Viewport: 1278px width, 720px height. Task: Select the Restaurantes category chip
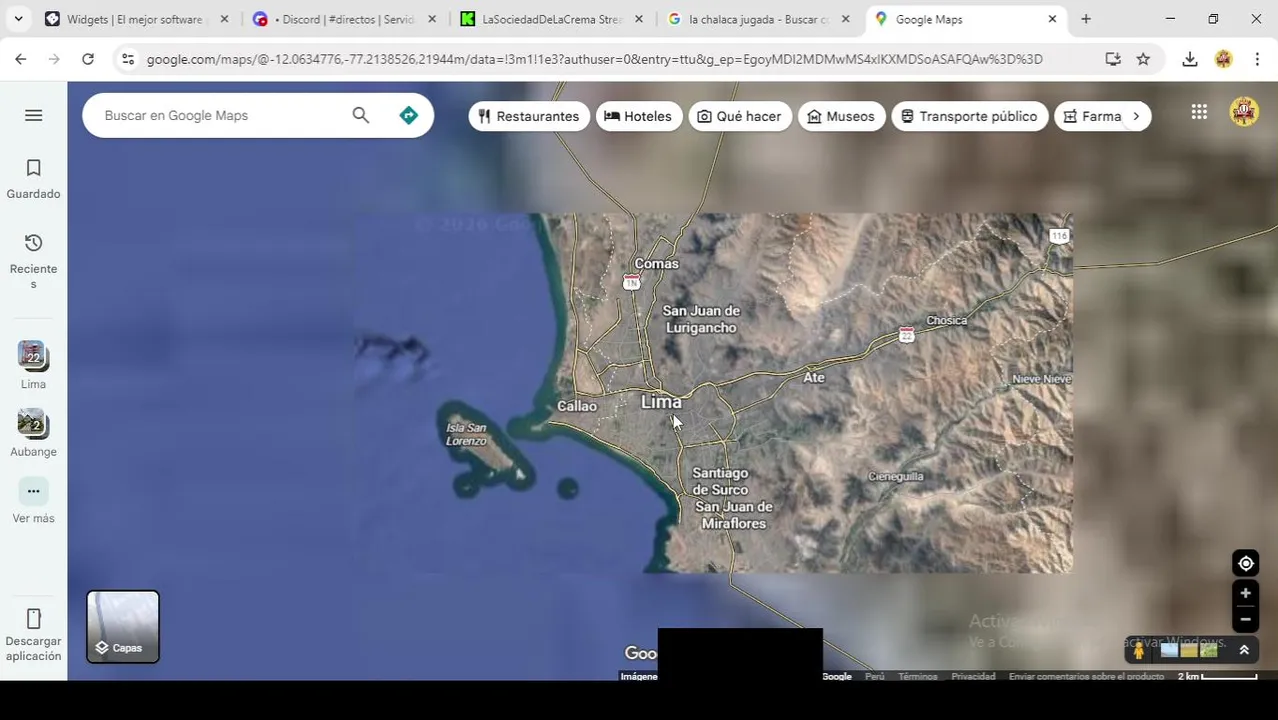[x=529, y=116]
